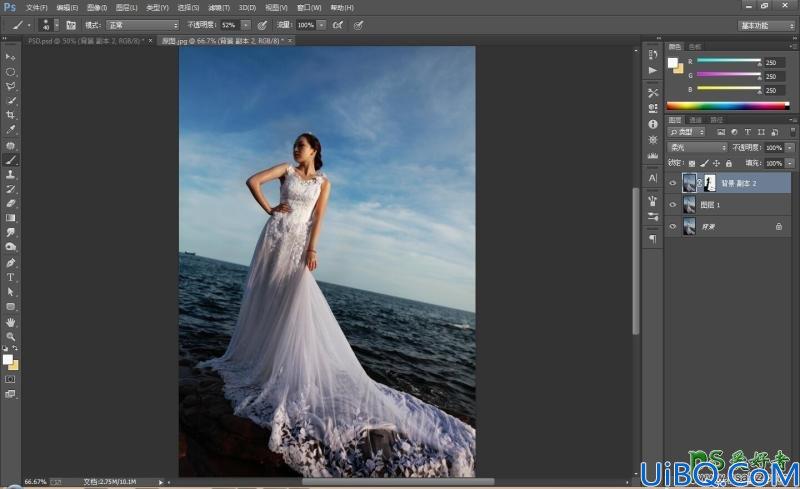Click the R channel slider
The height and width of the screenshot is (489, 800).
point(729,61)
